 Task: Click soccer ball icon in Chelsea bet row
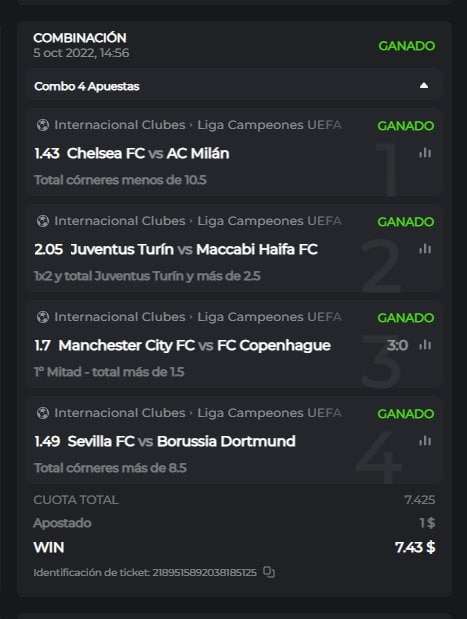43,125
